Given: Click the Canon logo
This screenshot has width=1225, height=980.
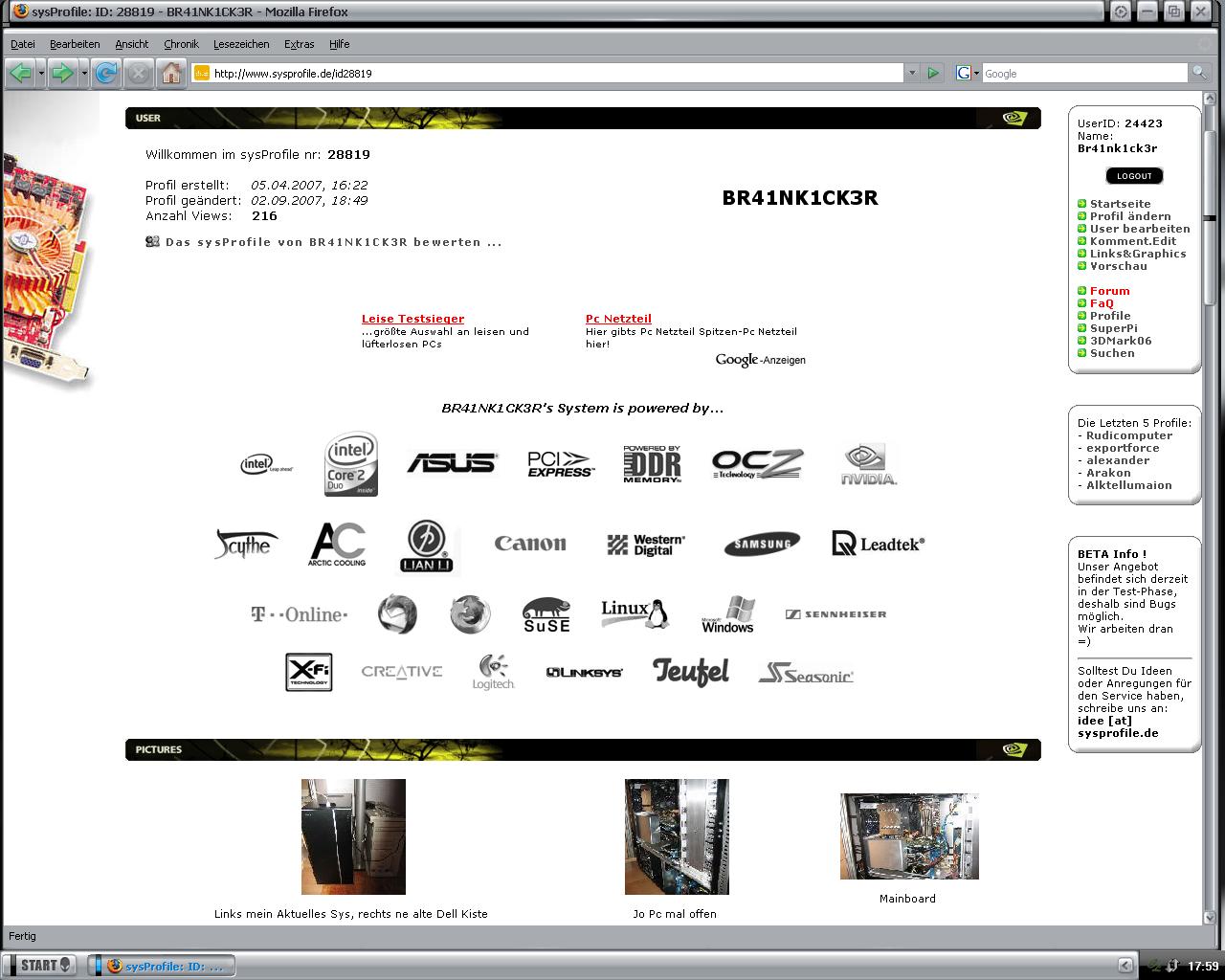Looking at the screenshot, I should [530, 544].
